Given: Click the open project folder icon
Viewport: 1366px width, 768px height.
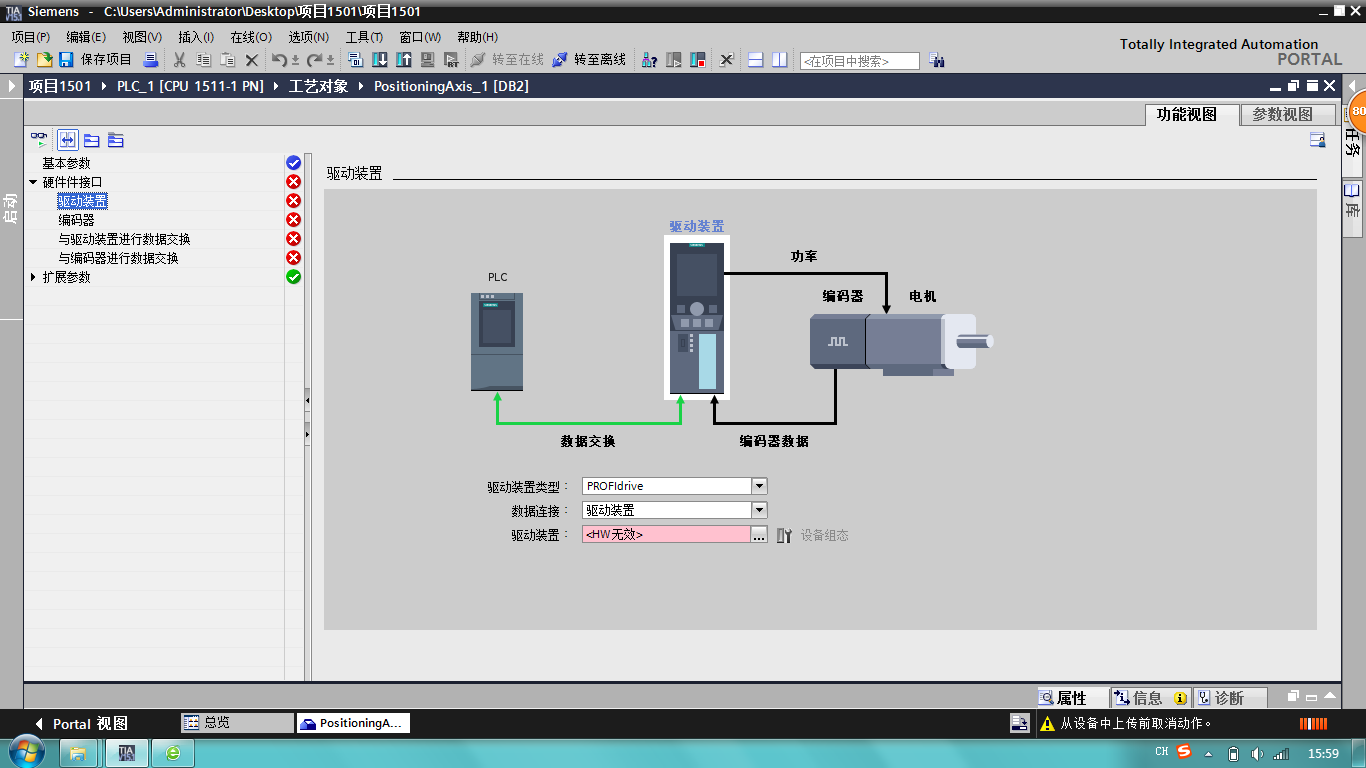Looking at the screenshot, I should point(44,60).
